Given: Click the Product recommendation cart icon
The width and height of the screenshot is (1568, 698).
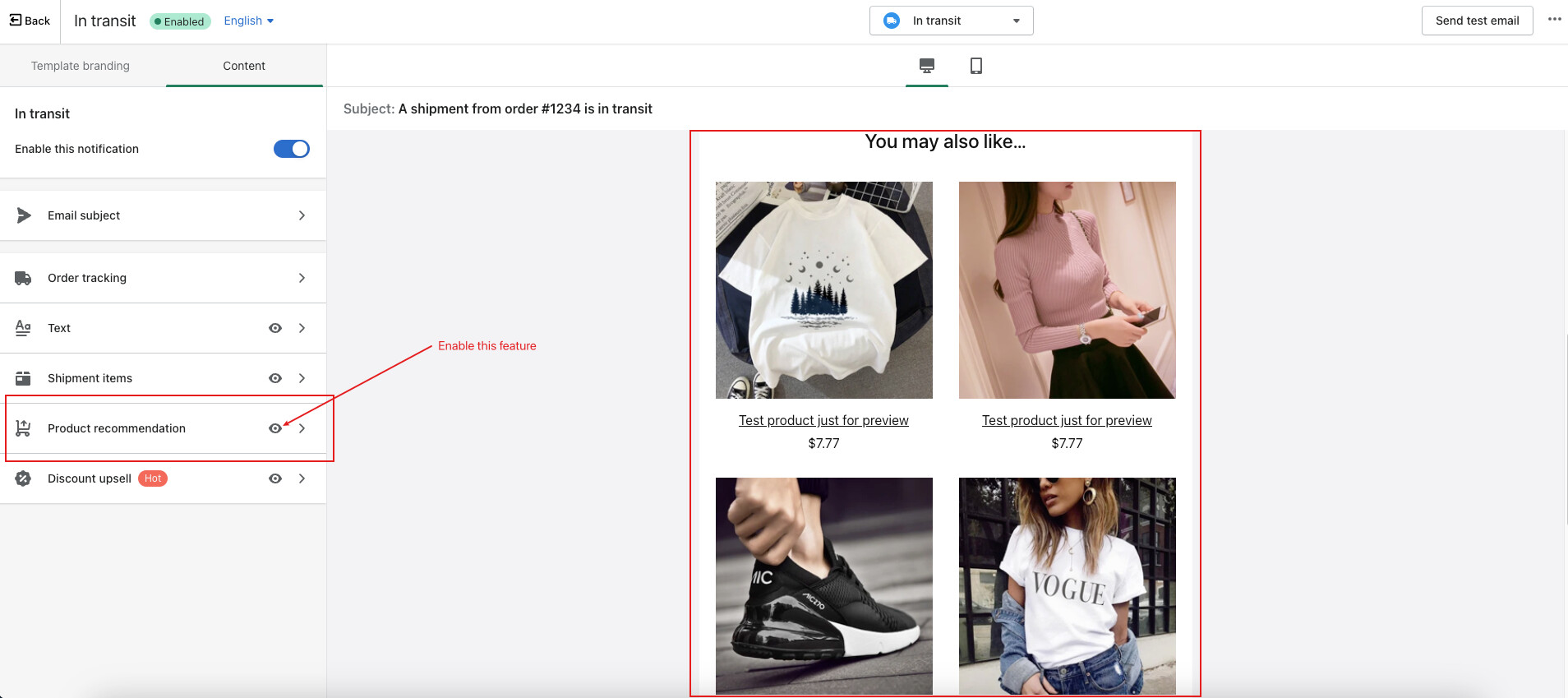Looking at the screenshot, I should click(x=23, y=428).
